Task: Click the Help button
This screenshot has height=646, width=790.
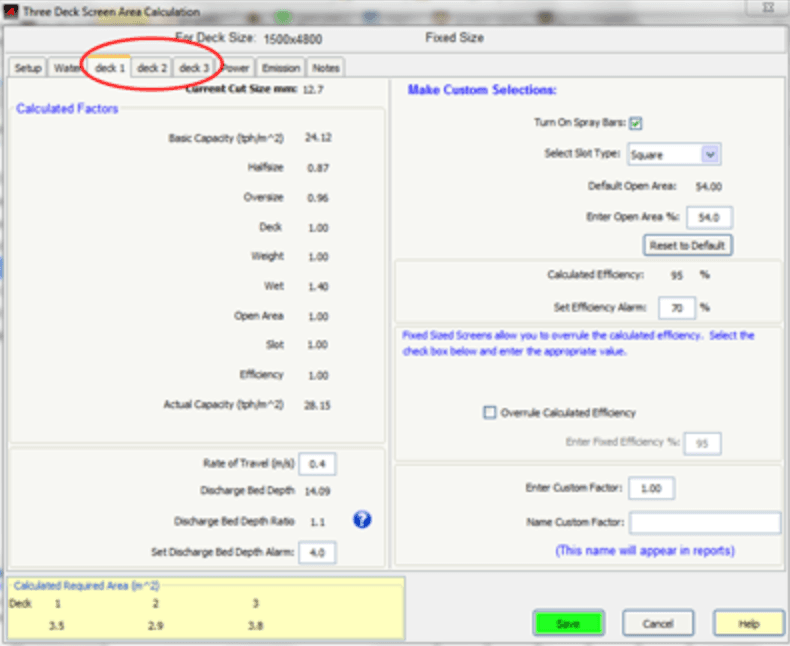Action: click(x=749, y=623)
